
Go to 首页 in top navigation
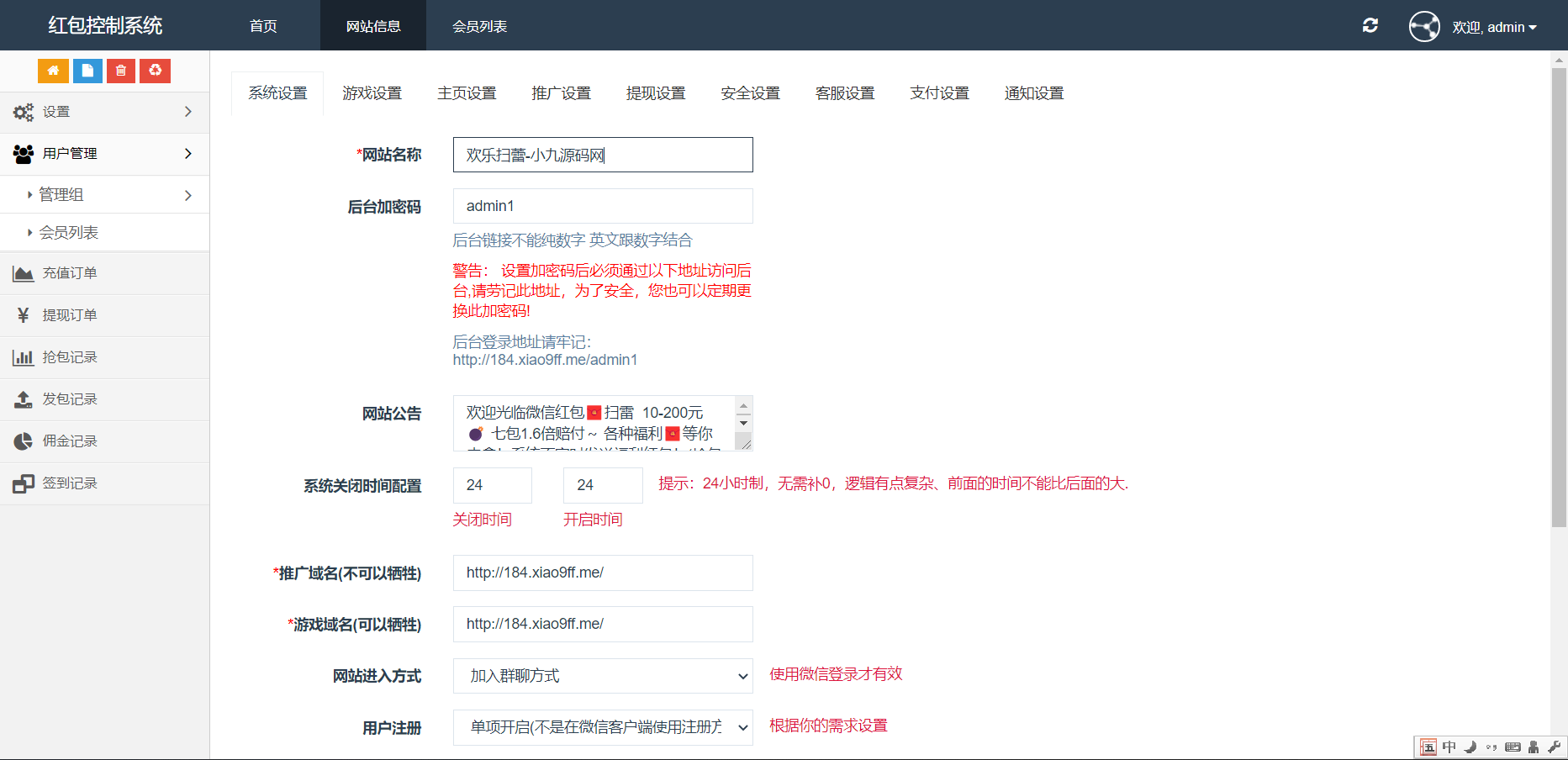[263, 26]
